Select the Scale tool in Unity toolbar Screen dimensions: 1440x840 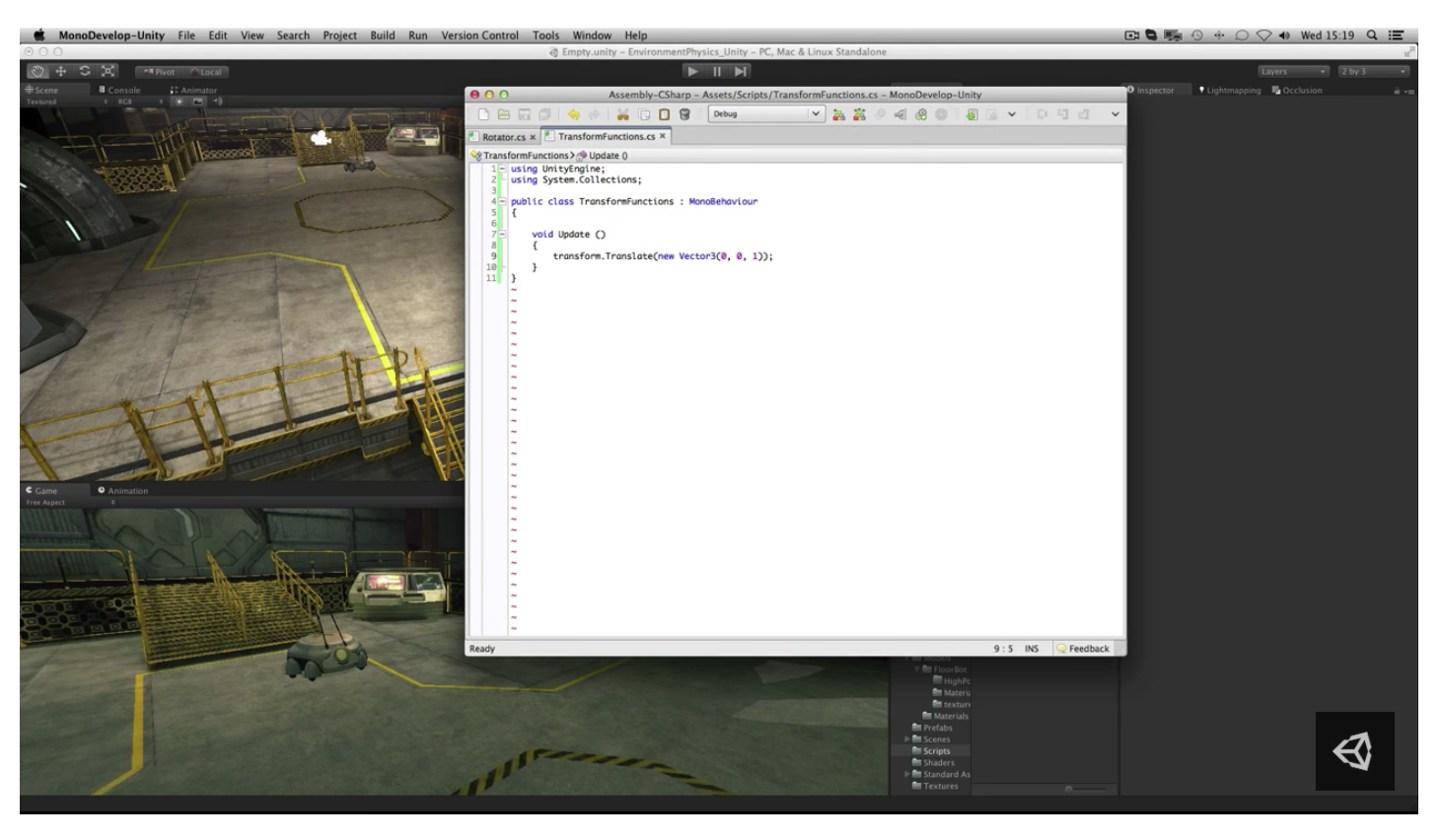108,71
